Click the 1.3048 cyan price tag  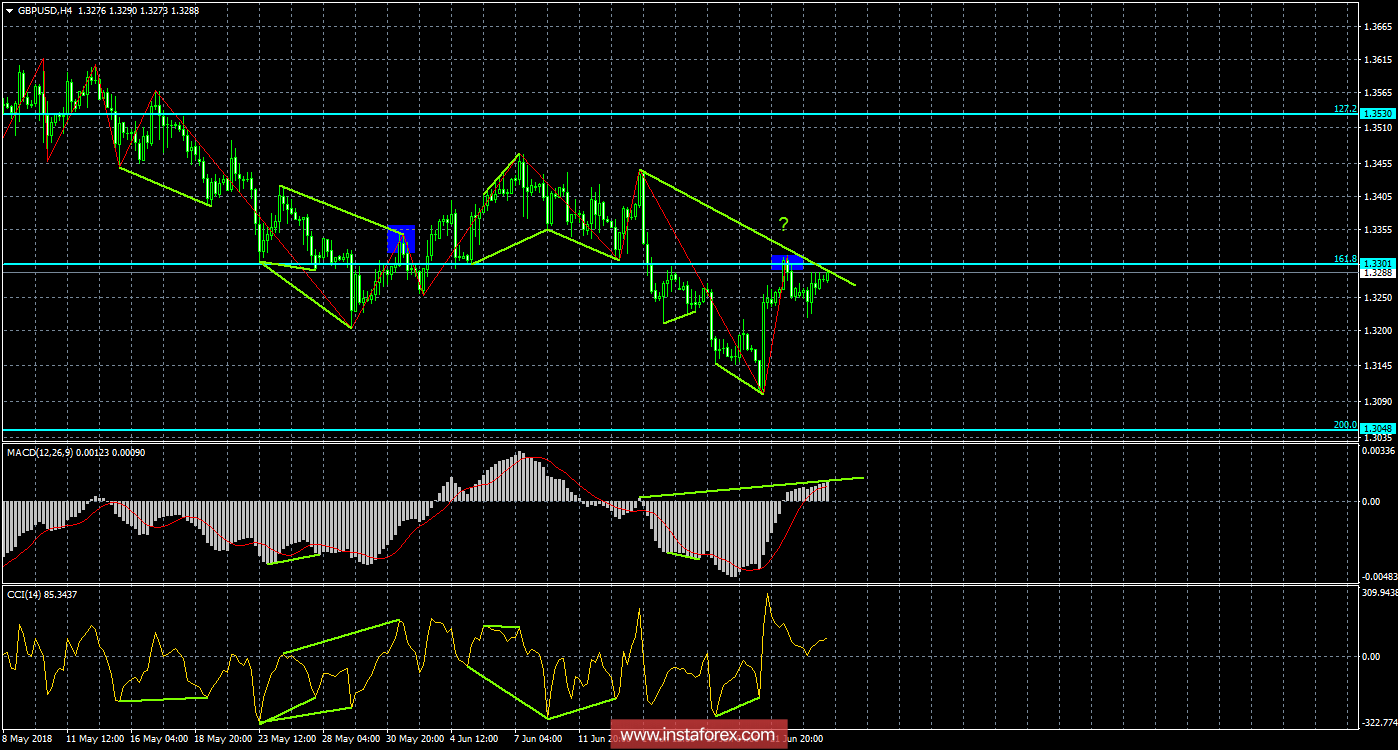click(x=1377, y=429)
